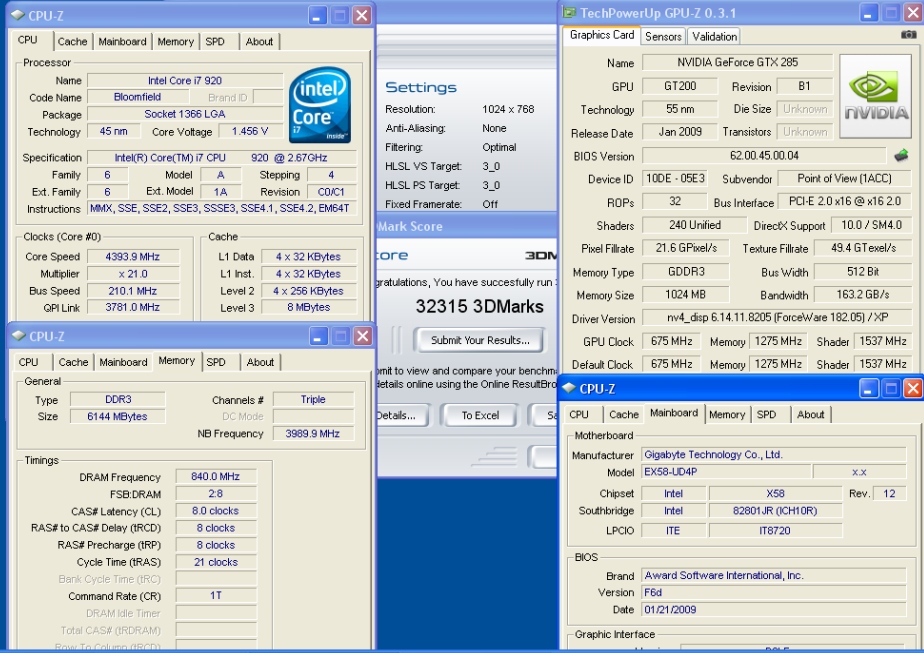
Task: Select Graphics Card tab in GPU-Z
Action: (x=602, y=35)
